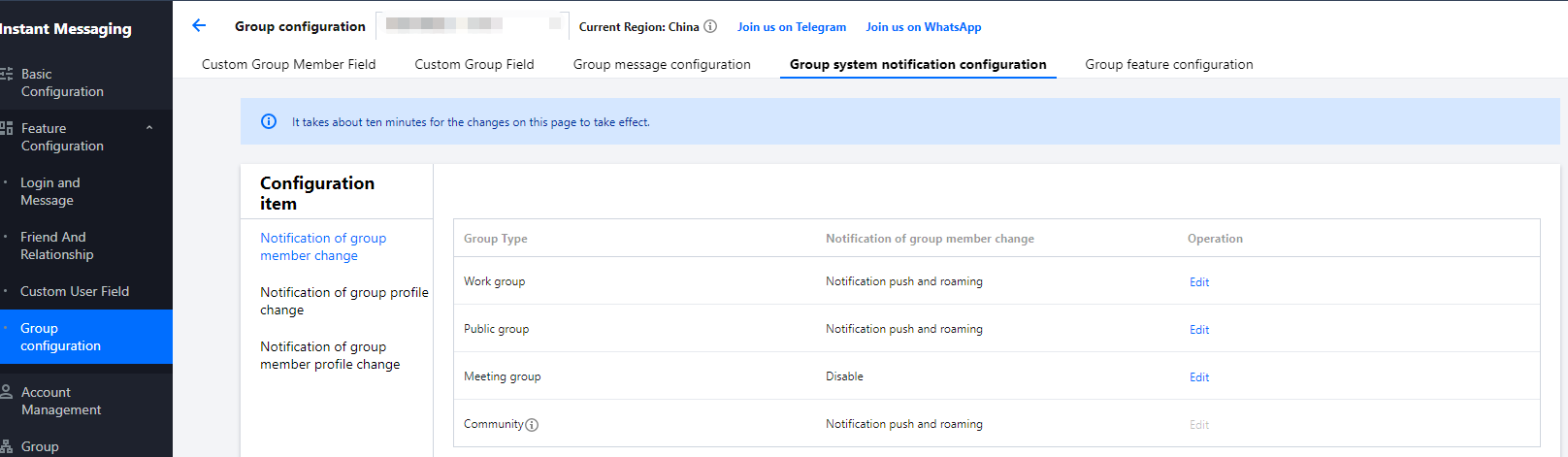1568x457 pixels.
Task: Select Notification of group profile change item
Action: pyautogui.click(x=343, y=301)
